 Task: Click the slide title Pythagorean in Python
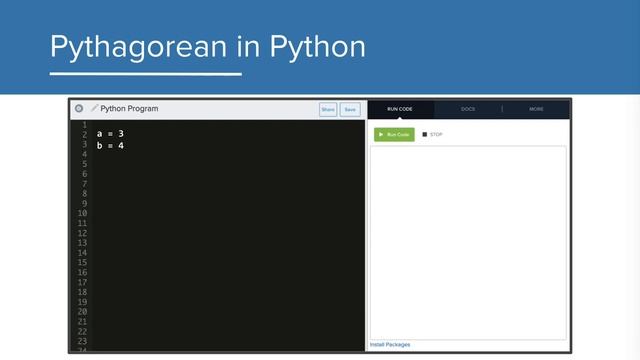point(208,47)
